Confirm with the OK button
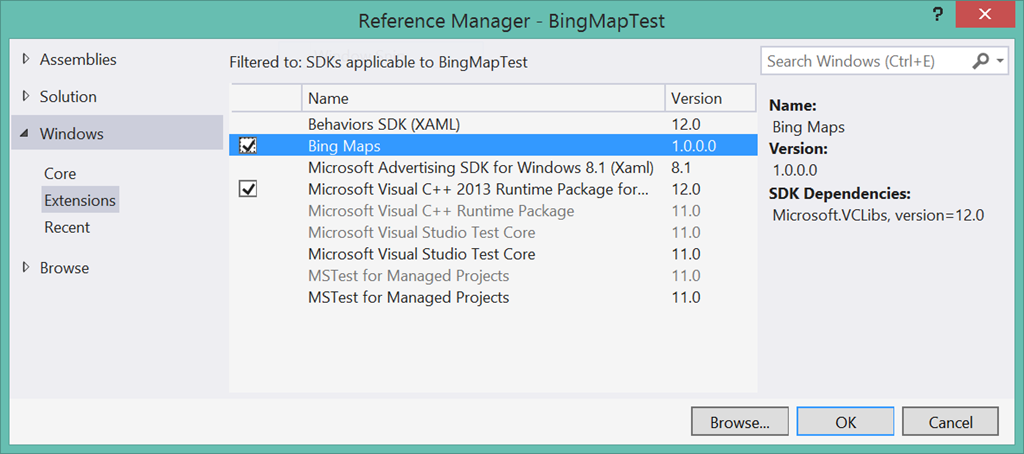This screenshot has height=454, width=1024. [x=846, y=422]
